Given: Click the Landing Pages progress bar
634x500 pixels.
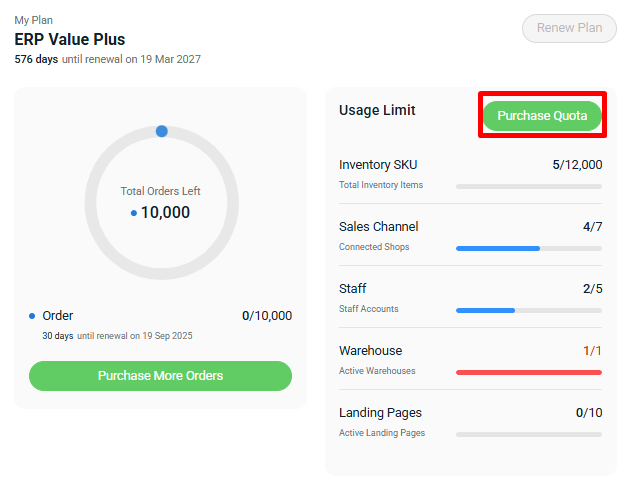Looking at the screenshot, I should click(529, 434).
